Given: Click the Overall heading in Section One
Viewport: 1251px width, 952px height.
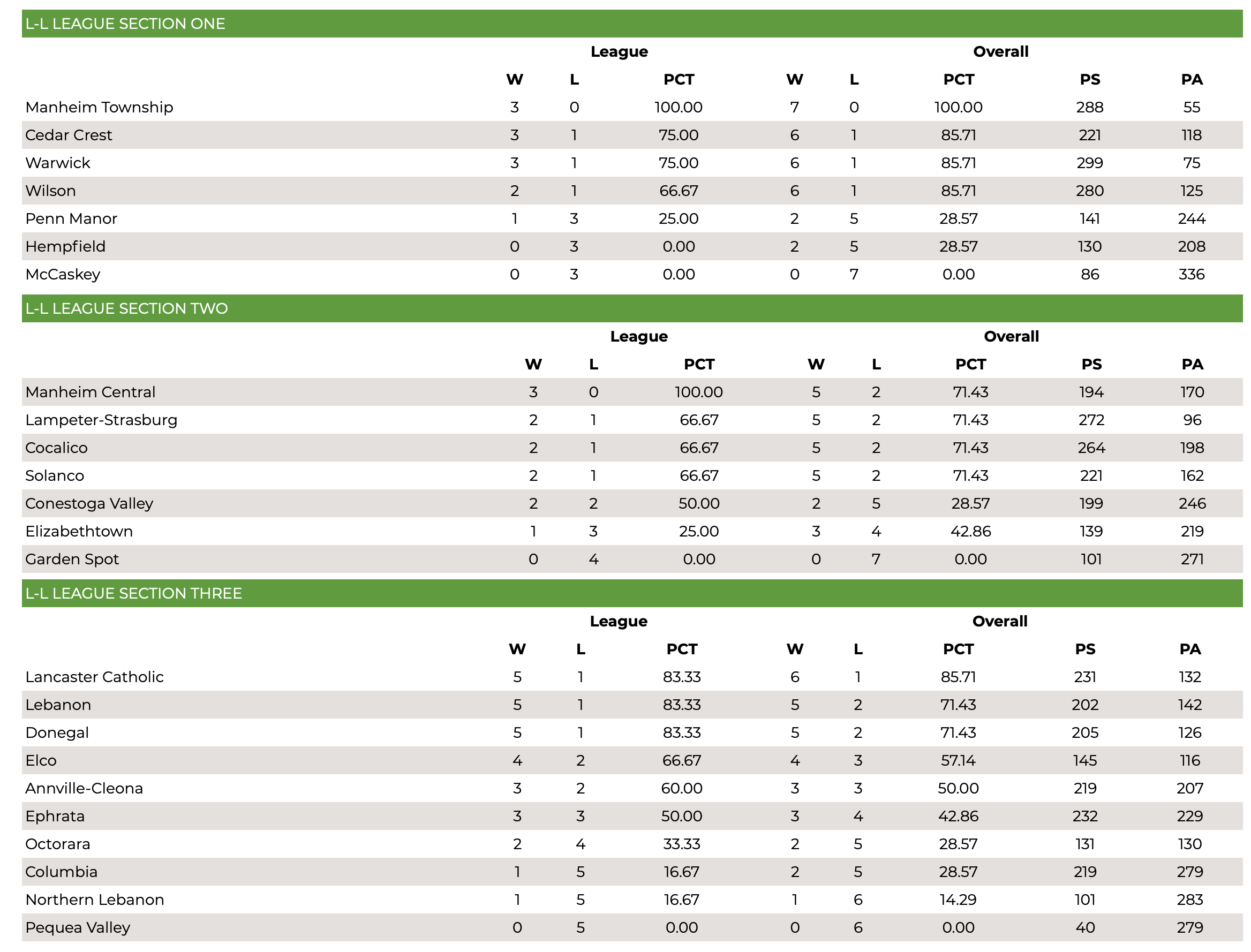Looking at the screenshot, I should coord(1000,51).
